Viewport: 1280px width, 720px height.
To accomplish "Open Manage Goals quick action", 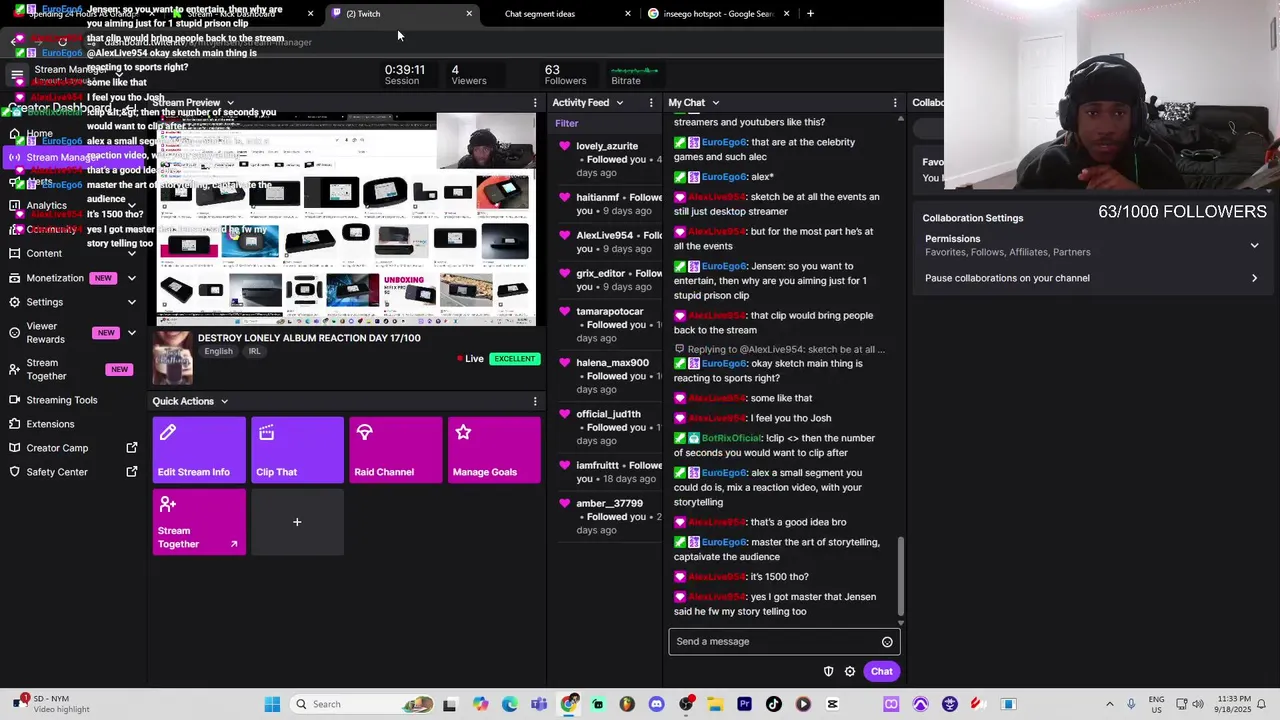I will click(x=494, y=450).
